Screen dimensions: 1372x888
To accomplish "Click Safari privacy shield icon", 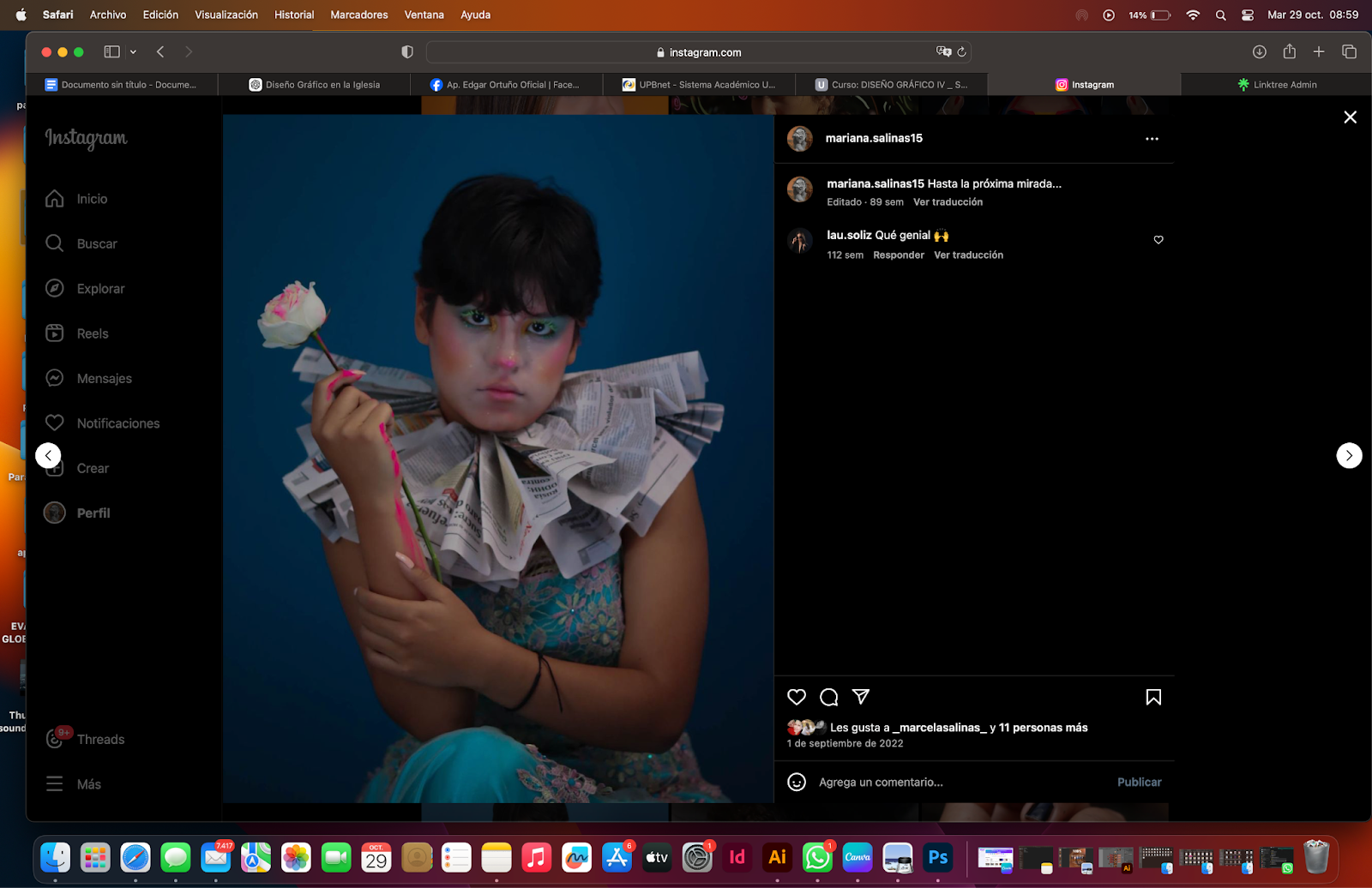I will [x=407, y=52].
